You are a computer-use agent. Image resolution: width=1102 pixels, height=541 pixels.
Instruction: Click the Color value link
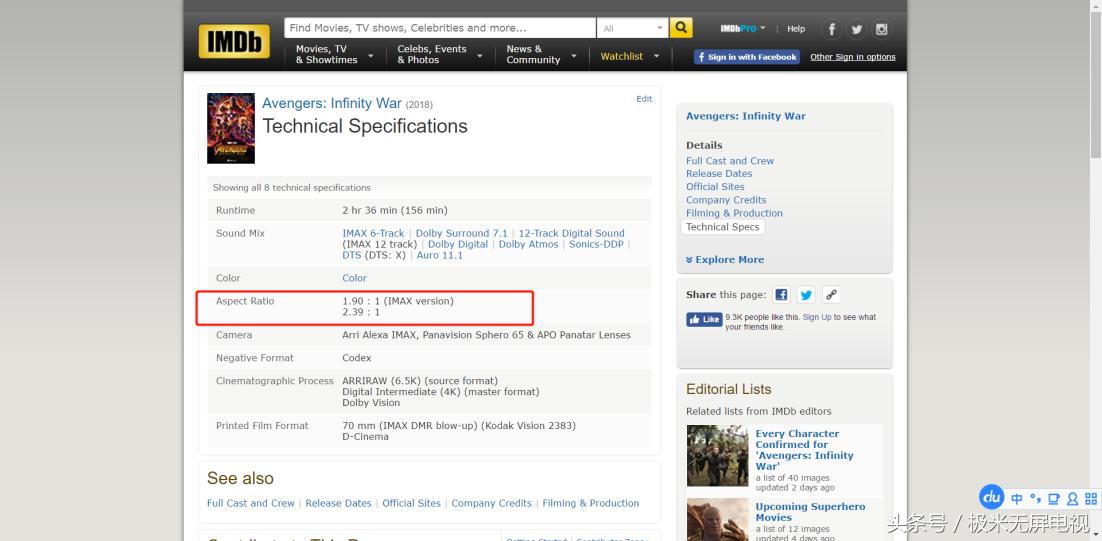pyautogui.click(x=354, y=278)
